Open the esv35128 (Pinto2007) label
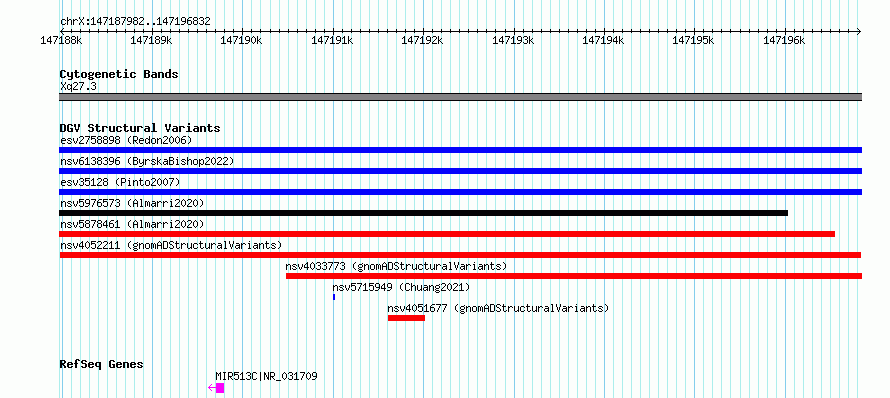Image resolution: width=890 pixels, height=398 pixels. pyautogui.click(x=120, y=182)
